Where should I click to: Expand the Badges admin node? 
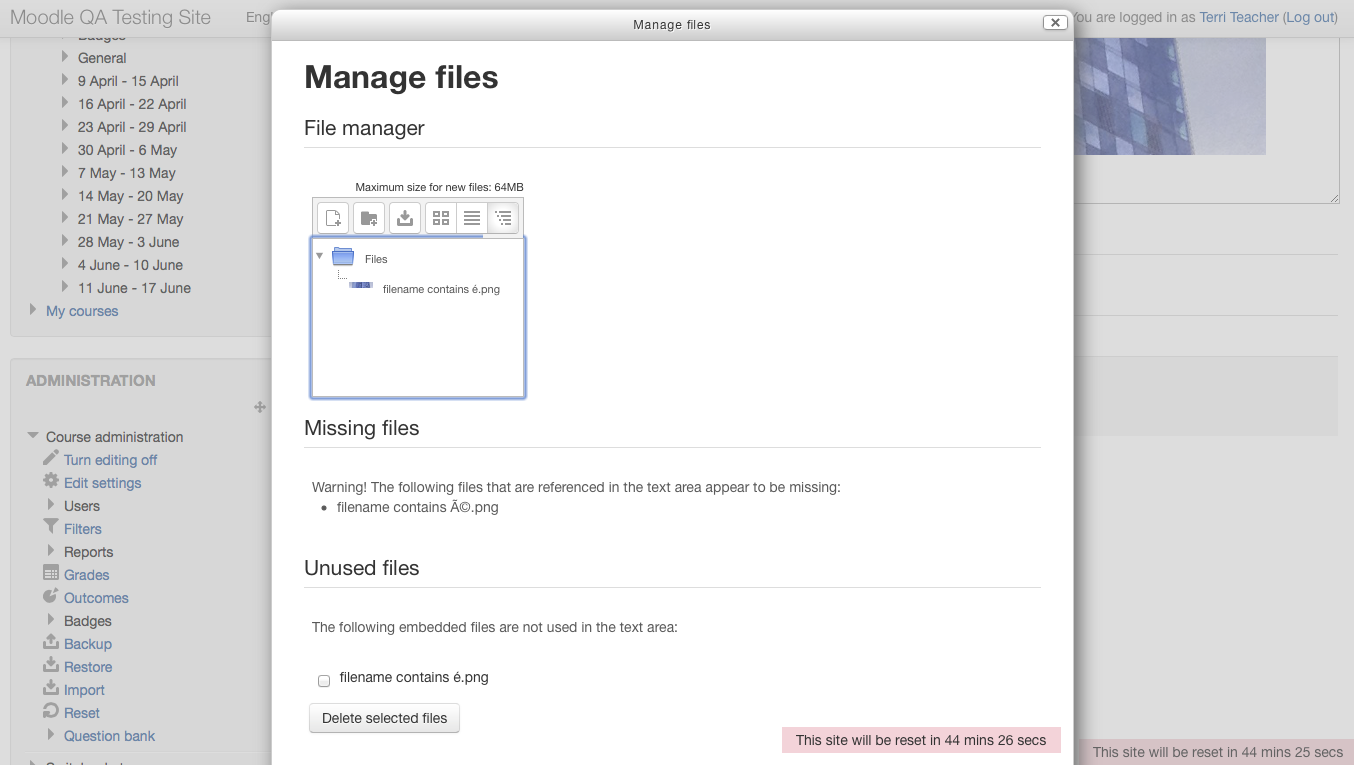[x=51, y=620]
